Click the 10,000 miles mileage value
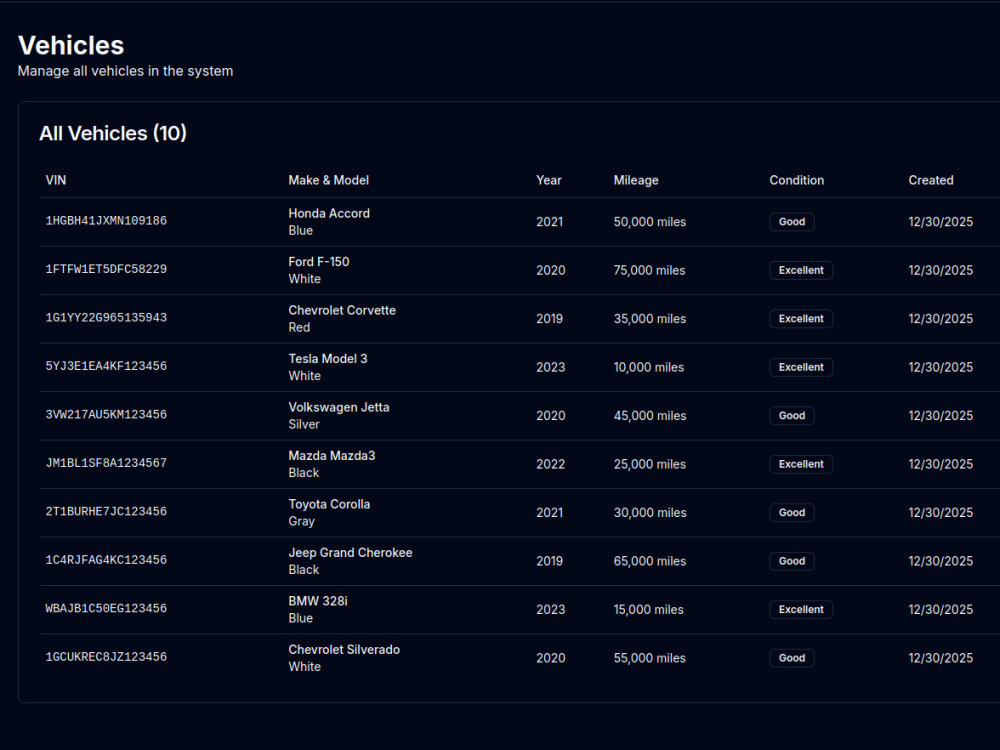1000x750 pixels. coord(649,367)
